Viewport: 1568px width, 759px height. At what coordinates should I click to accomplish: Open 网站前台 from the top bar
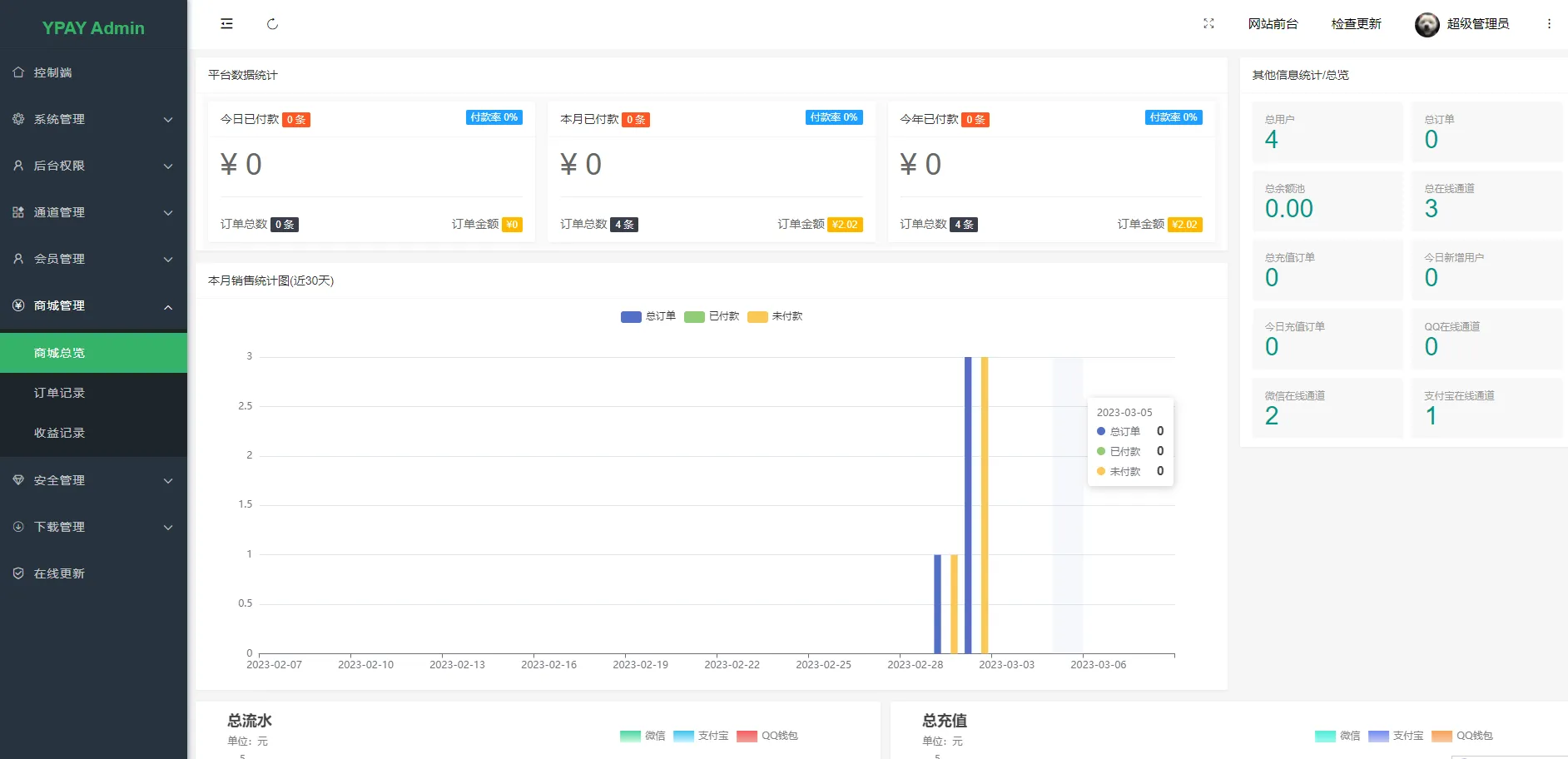[1273, 23]
